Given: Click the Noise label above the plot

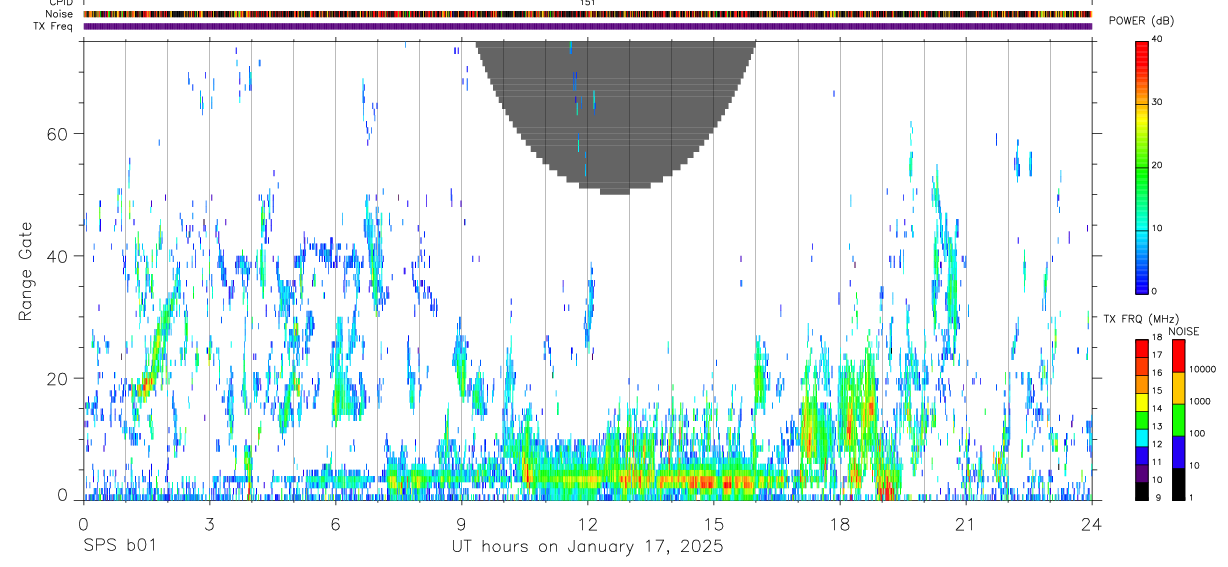Looking at the screenshot, I should point(61,14).
